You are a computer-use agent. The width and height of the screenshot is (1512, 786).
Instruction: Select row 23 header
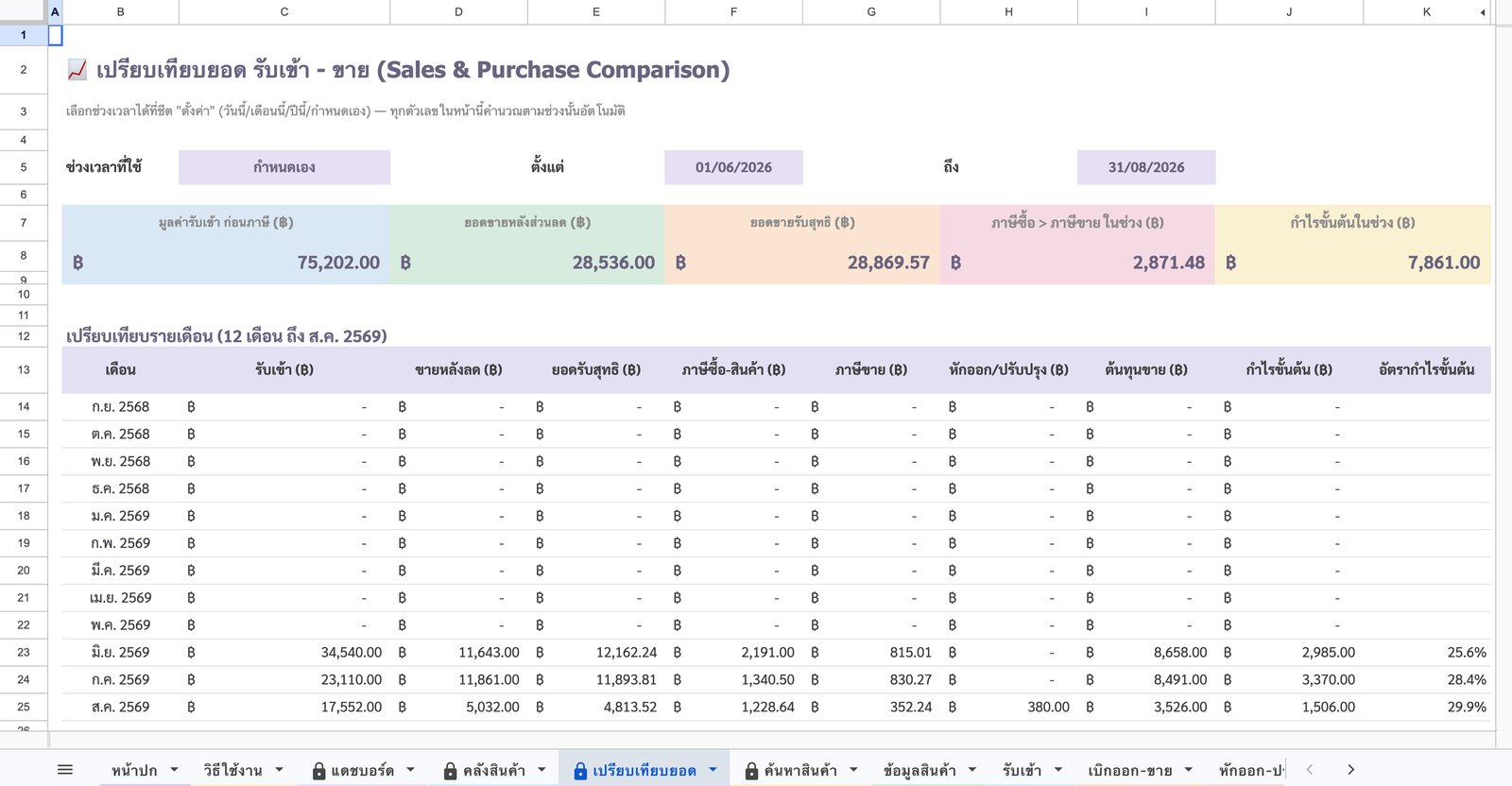(24, 652)
